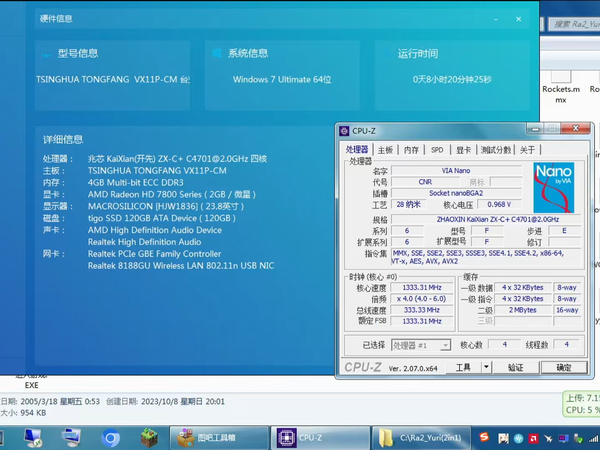600x450 pixels.
Task: Launch the Minecraft grass block taskbar icon
Action: pos(149,438)
